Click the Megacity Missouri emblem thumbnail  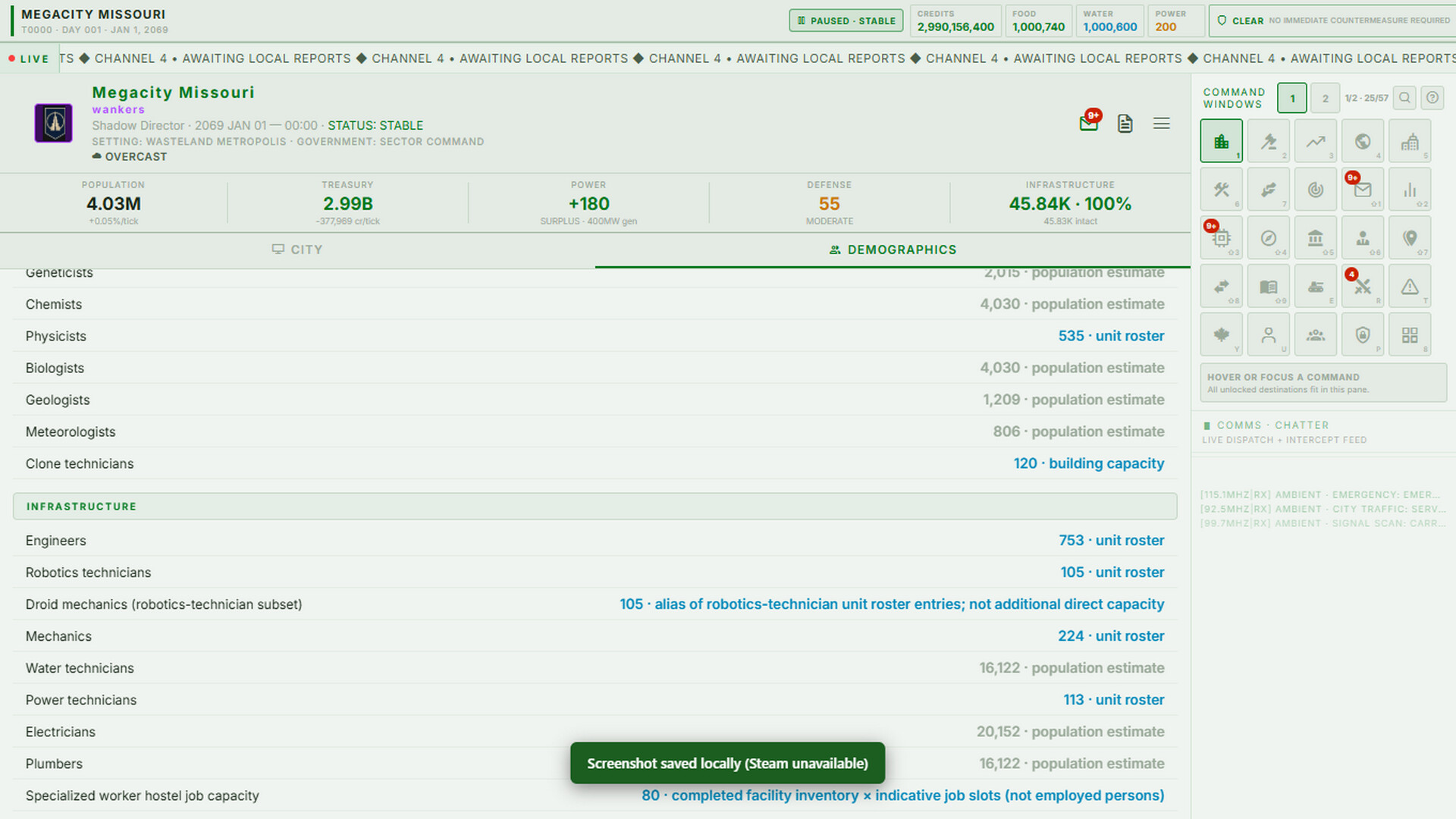(x=53, y=124)
